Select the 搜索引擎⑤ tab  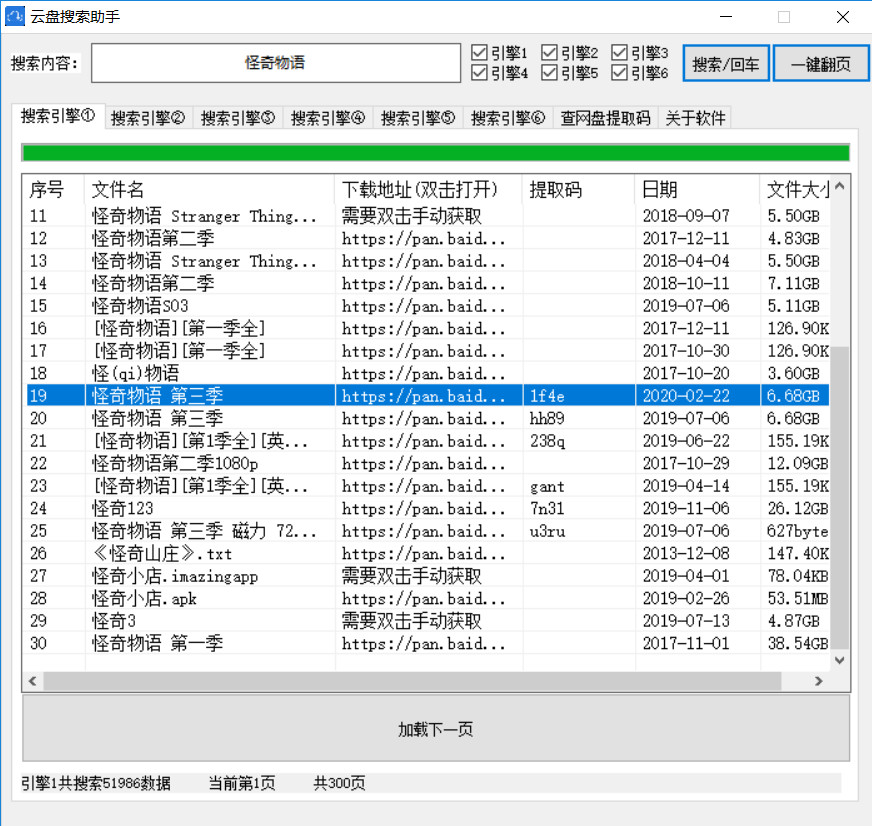pyautogui.click(x=418, y=118)
